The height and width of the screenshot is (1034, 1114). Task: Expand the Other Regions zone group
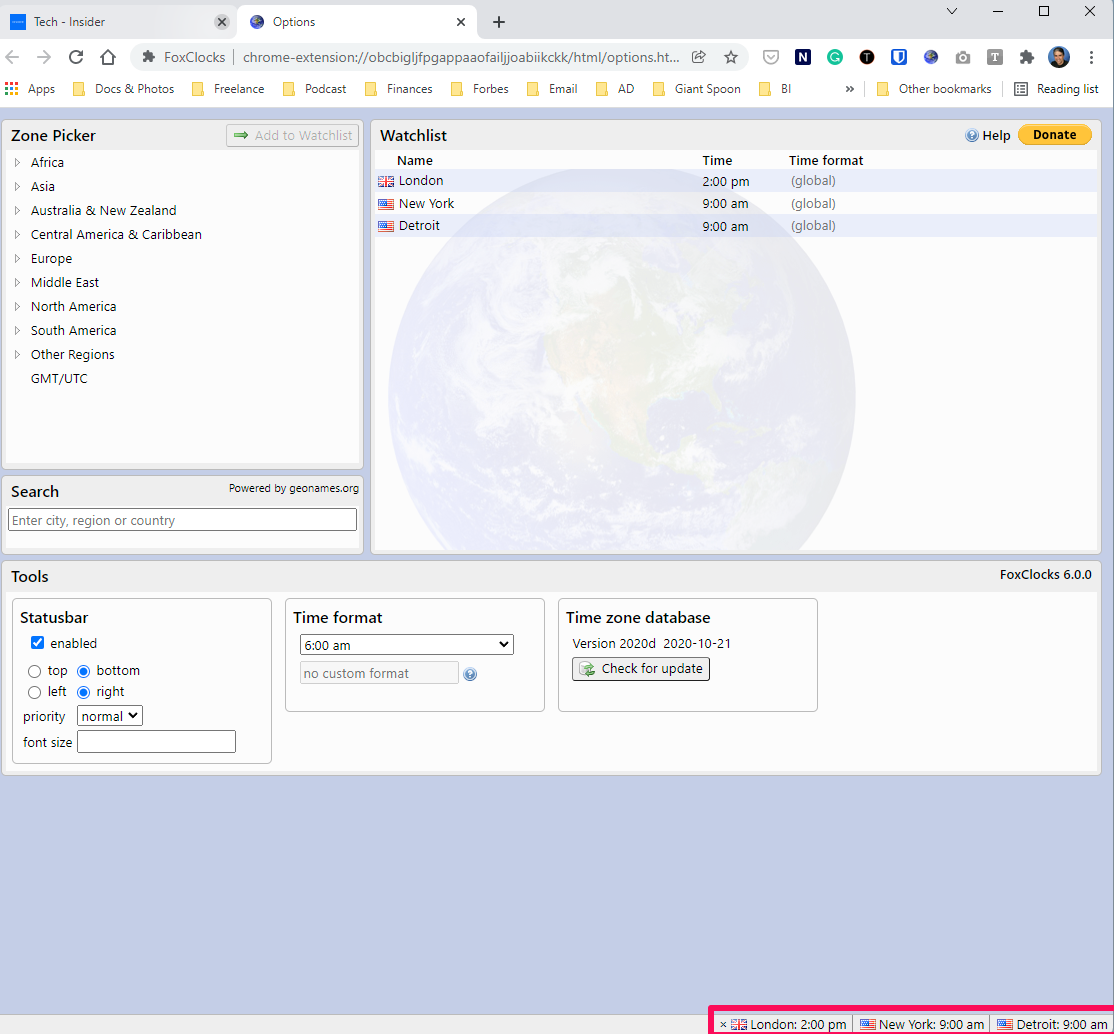[x=18, y=355]
